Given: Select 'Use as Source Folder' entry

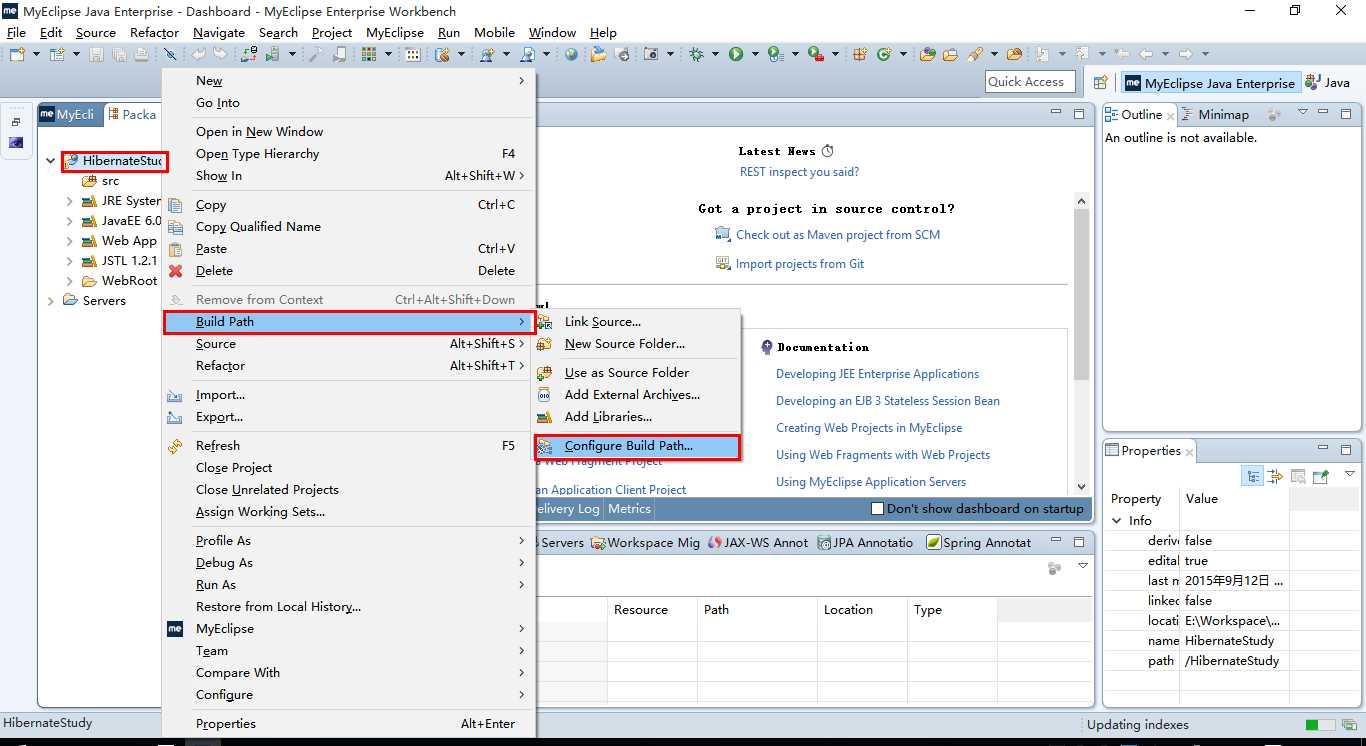Looking at the screenshot, I should [x=627, y=373].
